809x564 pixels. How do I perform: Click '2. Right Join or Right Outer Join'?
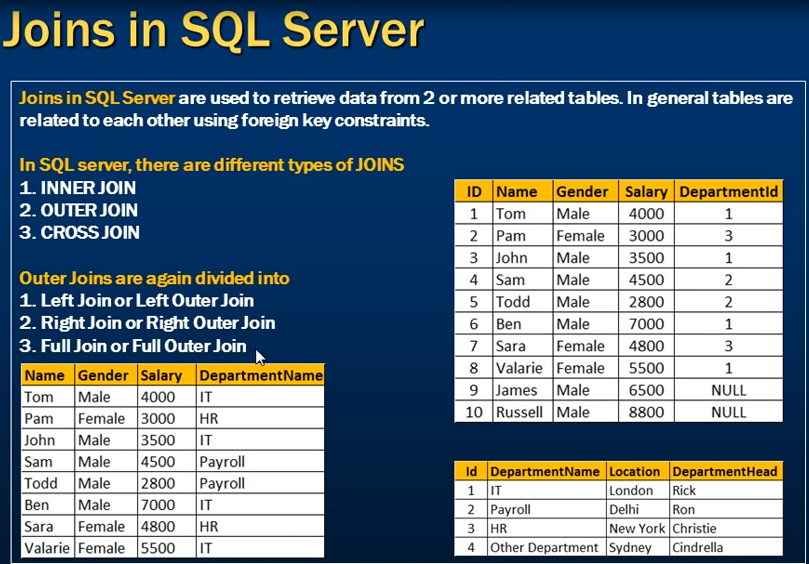147,323
